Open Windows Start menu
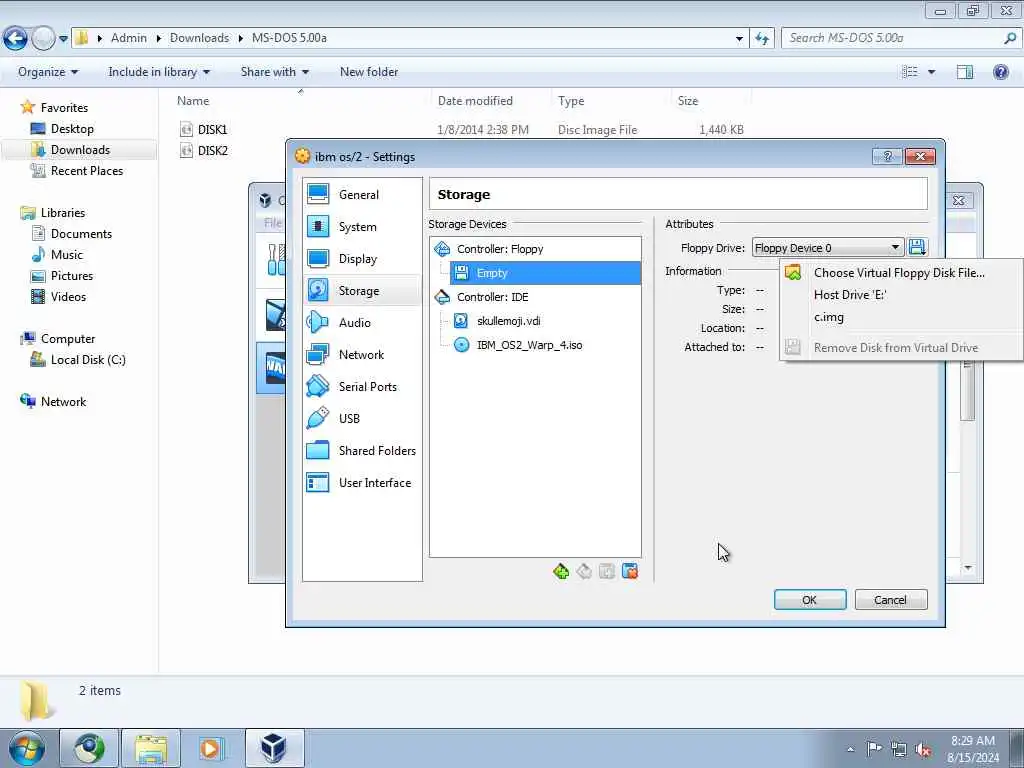Image resolution: width=1024 pixels, height=768 pixels. 27,748
